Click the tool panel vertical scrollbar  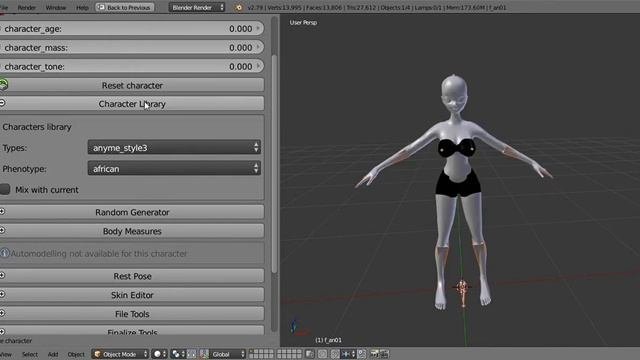point(274,163)
